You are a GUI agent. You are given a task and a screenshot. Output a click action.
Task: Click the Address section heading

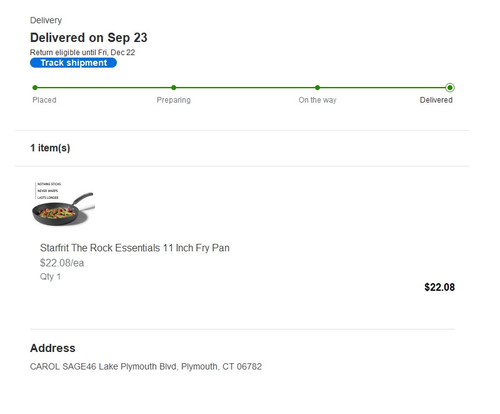pyautogui.click(x=53, y=348)
